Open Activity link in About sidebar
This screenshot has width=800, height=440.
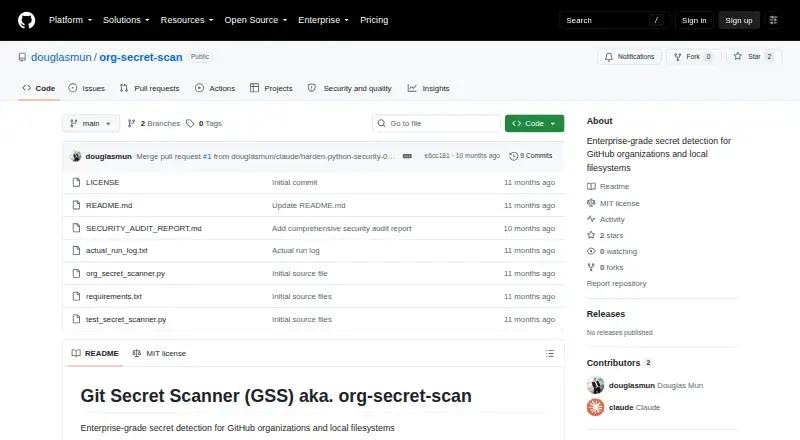(x=606, y=219)
